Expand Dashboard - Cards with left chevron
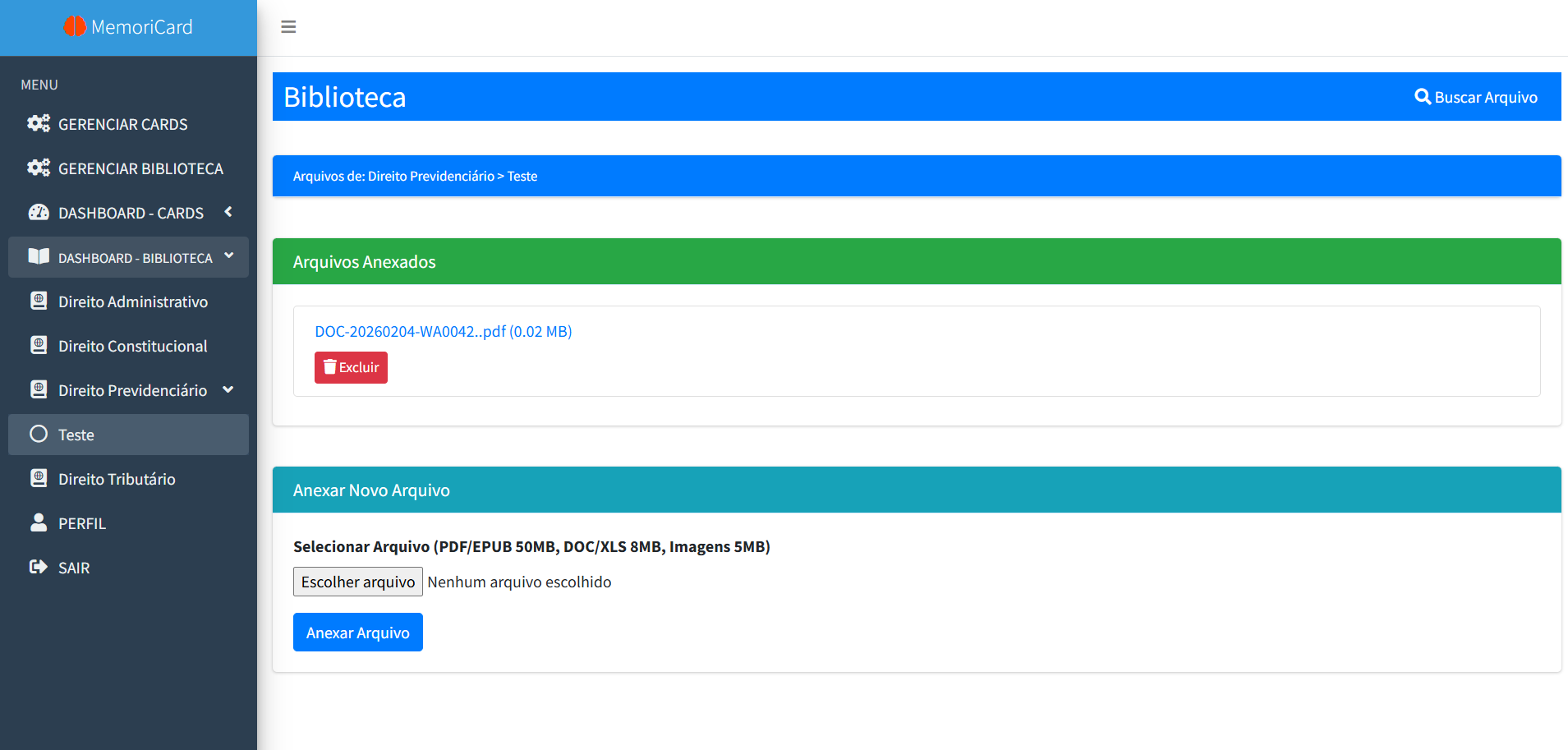 point(228,213)
